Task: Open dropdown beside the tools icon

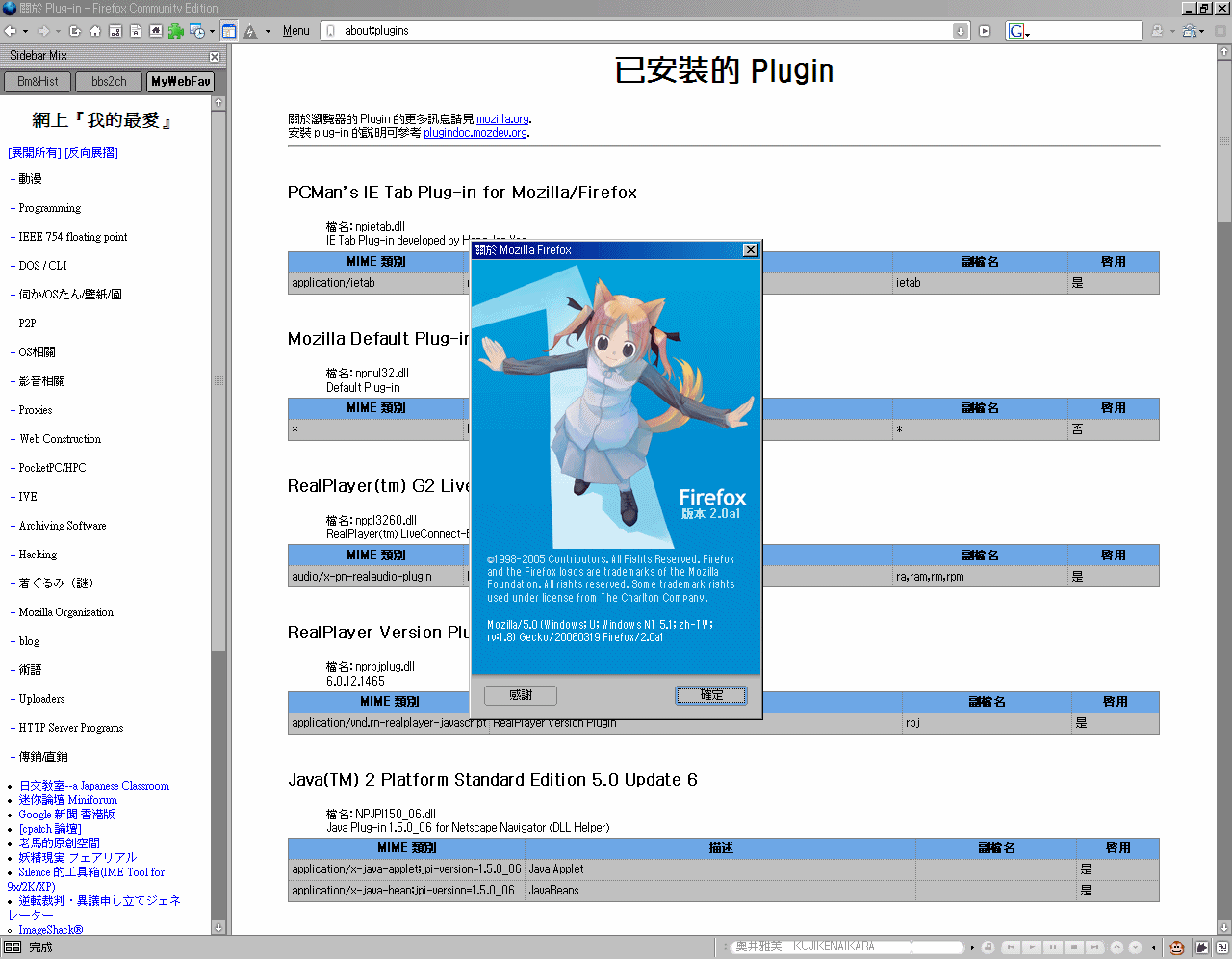Action: coord(1201,31)
